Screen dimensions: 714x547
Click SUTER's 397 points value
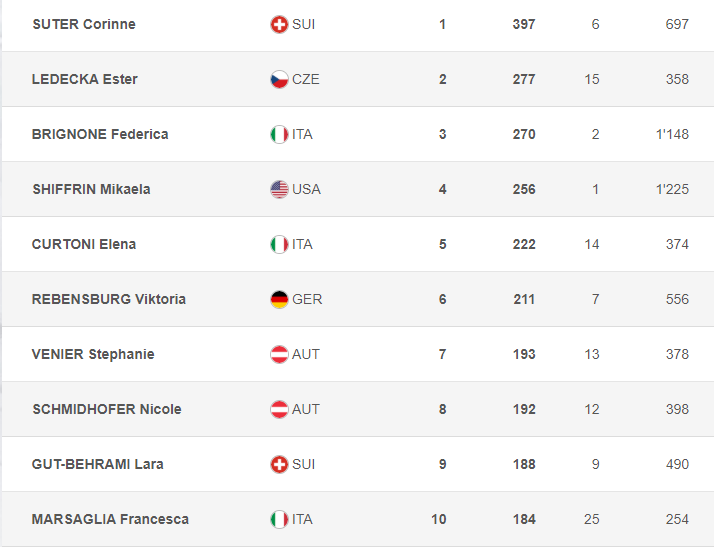523,24
